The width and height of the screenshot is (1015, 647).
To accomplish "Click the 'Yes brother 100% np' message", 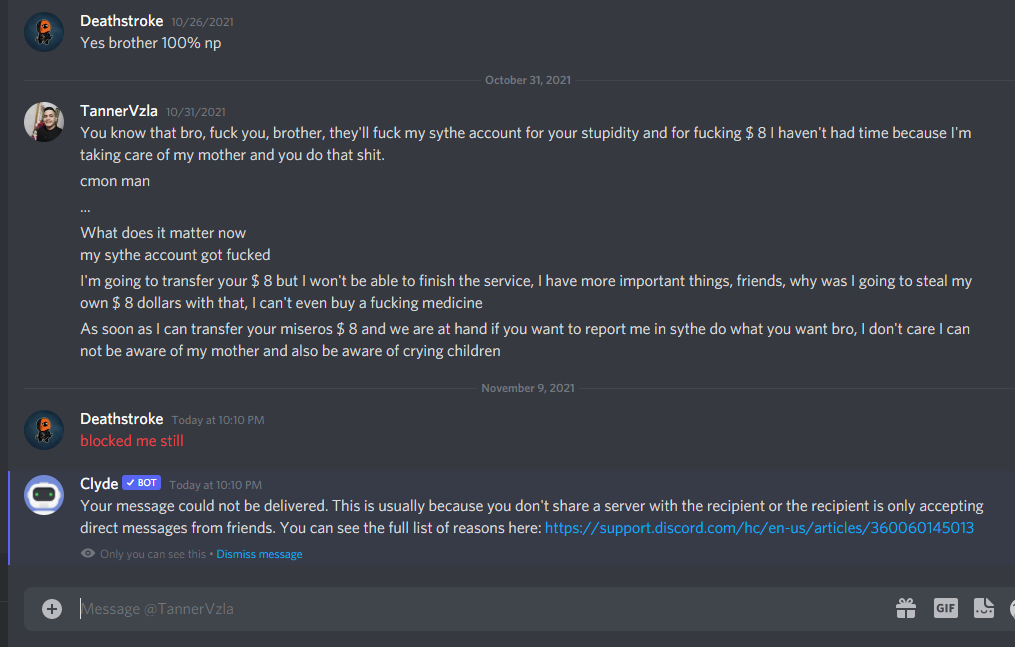I will 151,43.
